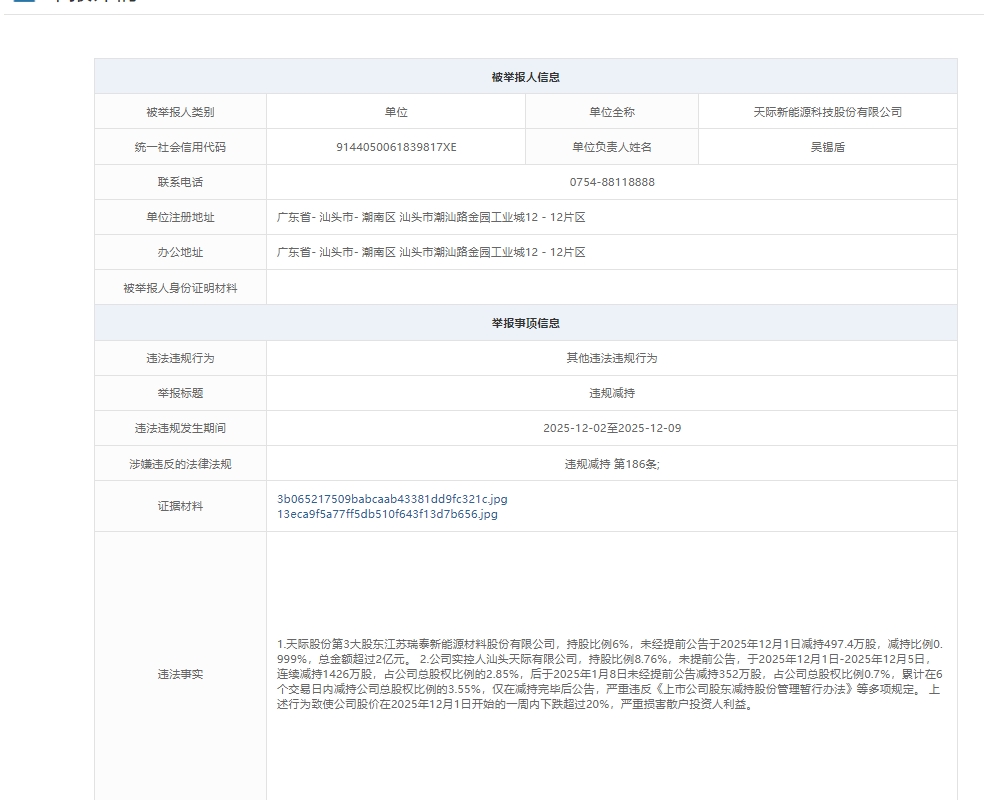Click the phone number 0754-88118888
The image size is (984, 800).
tap(612, 183)
